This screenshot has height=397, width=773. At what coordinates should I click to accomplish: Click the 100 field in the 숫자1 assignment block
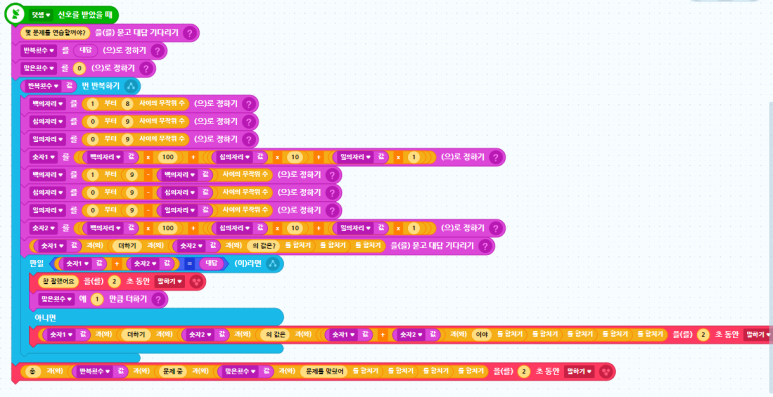pyautogui.click(x=168, y=157)
